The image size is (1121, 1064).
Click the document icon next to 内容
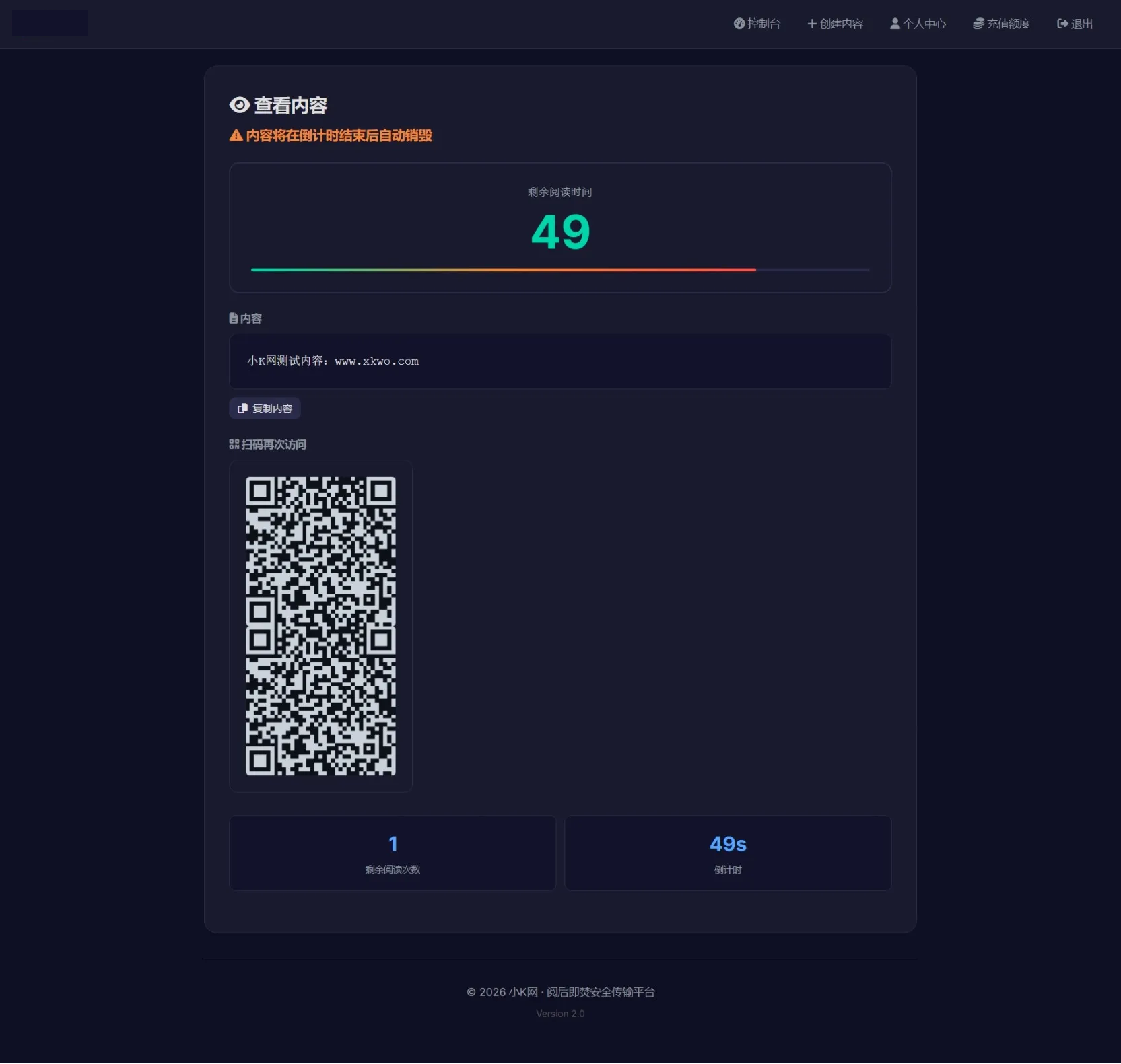click(x=233, y=318)
